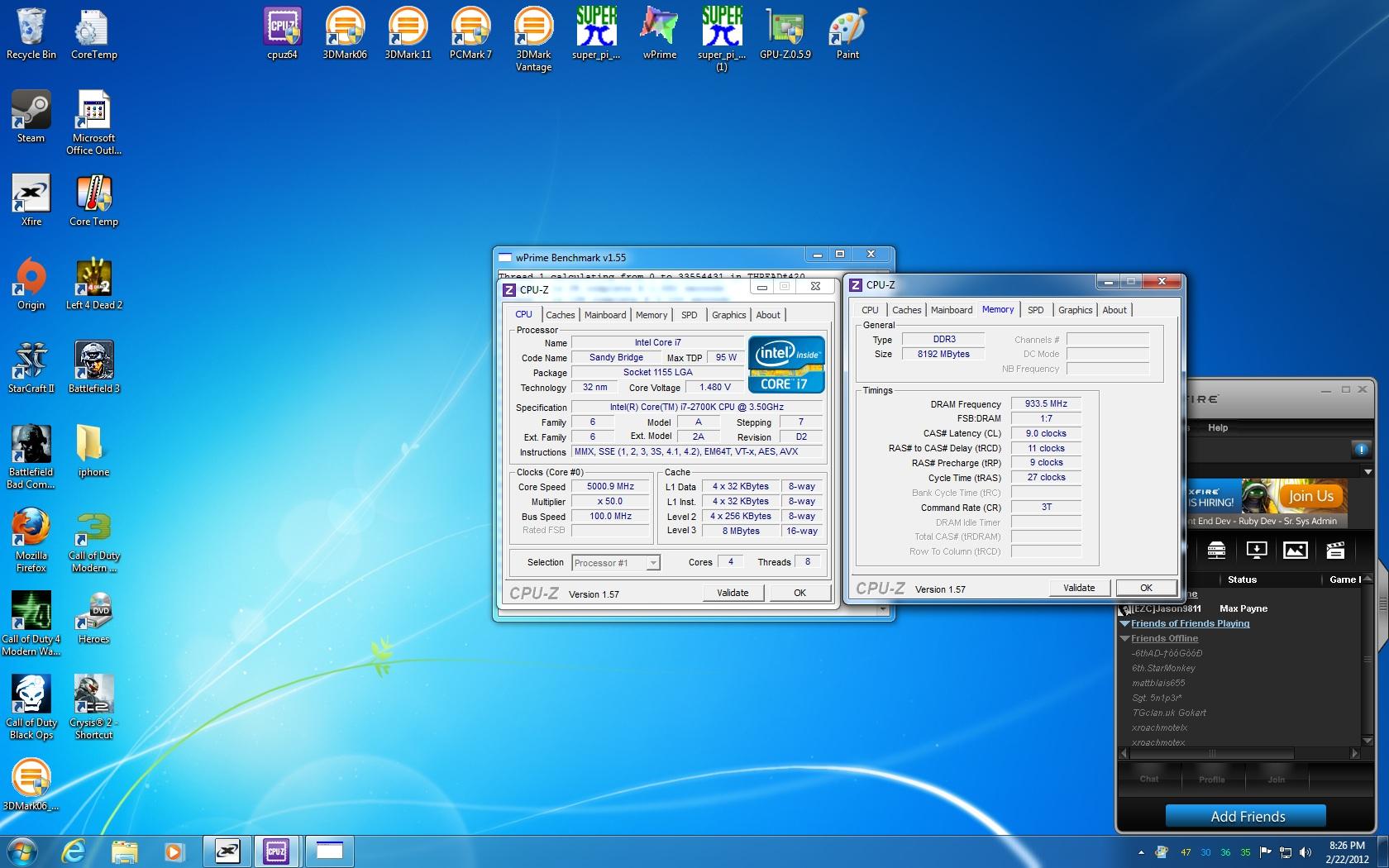Switch to Caches tab in left CPU-Z
This screenshot has width=1389, height=868.
(x=561, y=315)
